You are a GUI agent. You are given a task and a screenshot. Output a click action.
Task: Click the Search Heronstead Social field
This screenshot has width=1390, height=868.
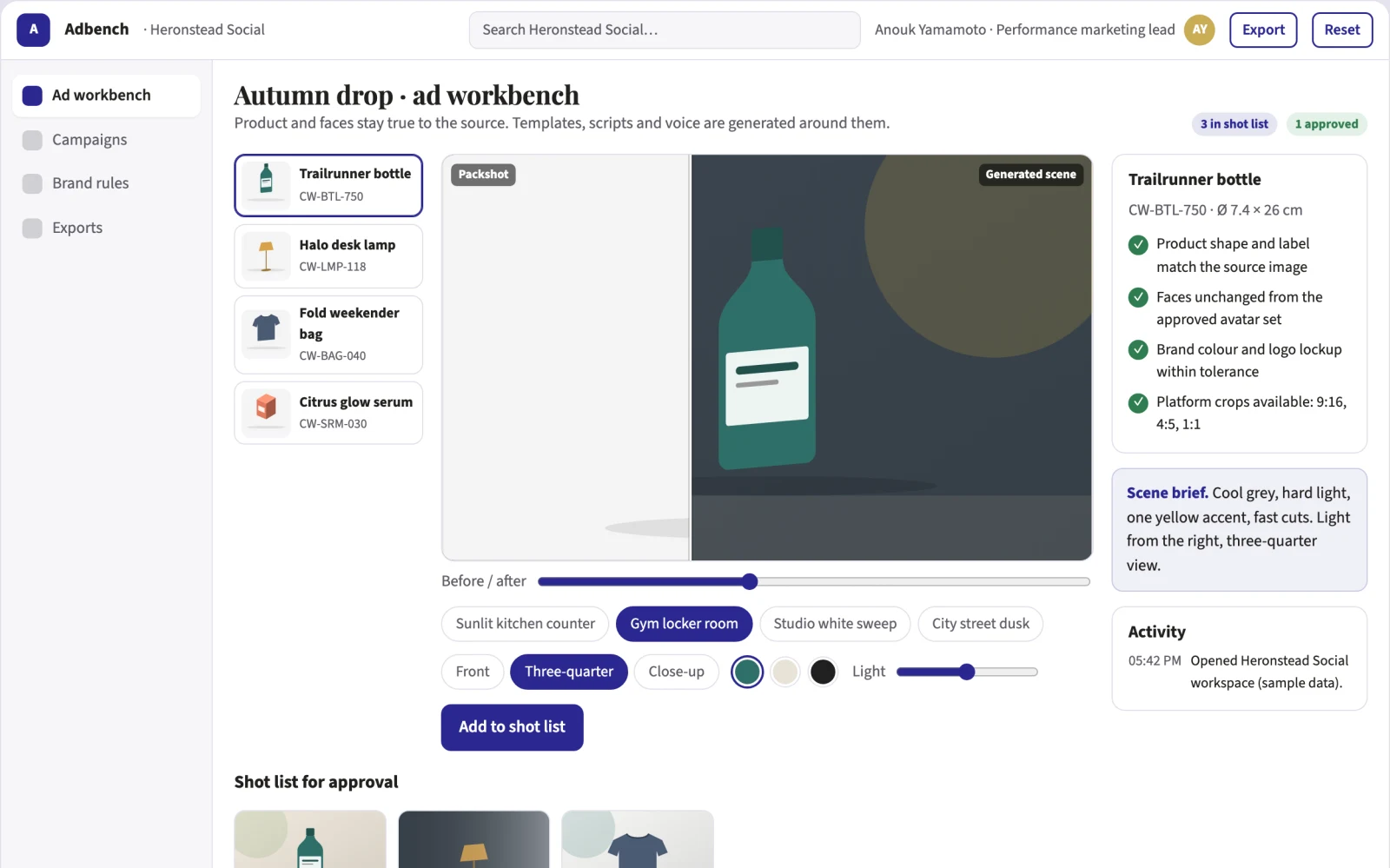pos(665,30)
